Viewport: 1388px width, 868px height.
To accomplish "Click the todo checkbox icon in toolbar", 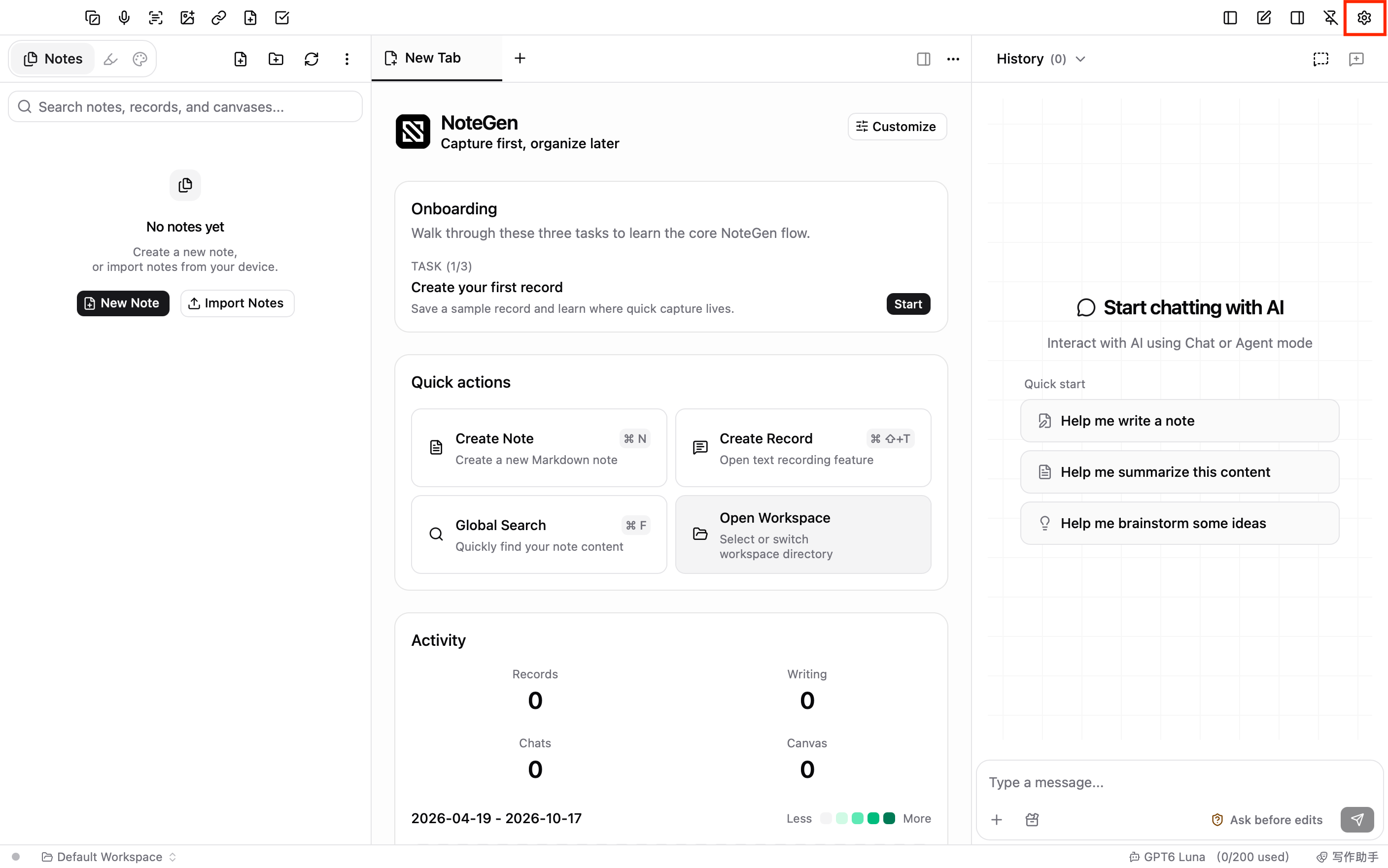I will pos(282,18).
